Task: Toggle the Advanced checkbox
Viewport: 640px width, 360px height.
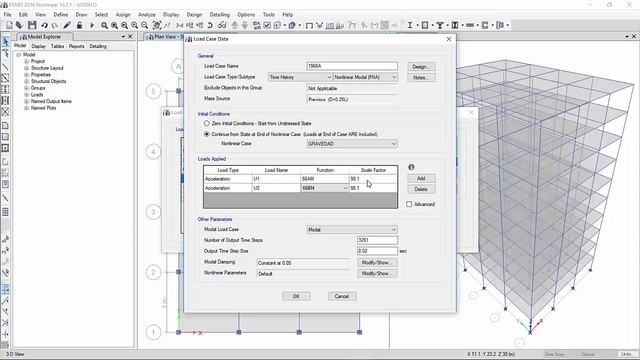Action: point(409,204)
